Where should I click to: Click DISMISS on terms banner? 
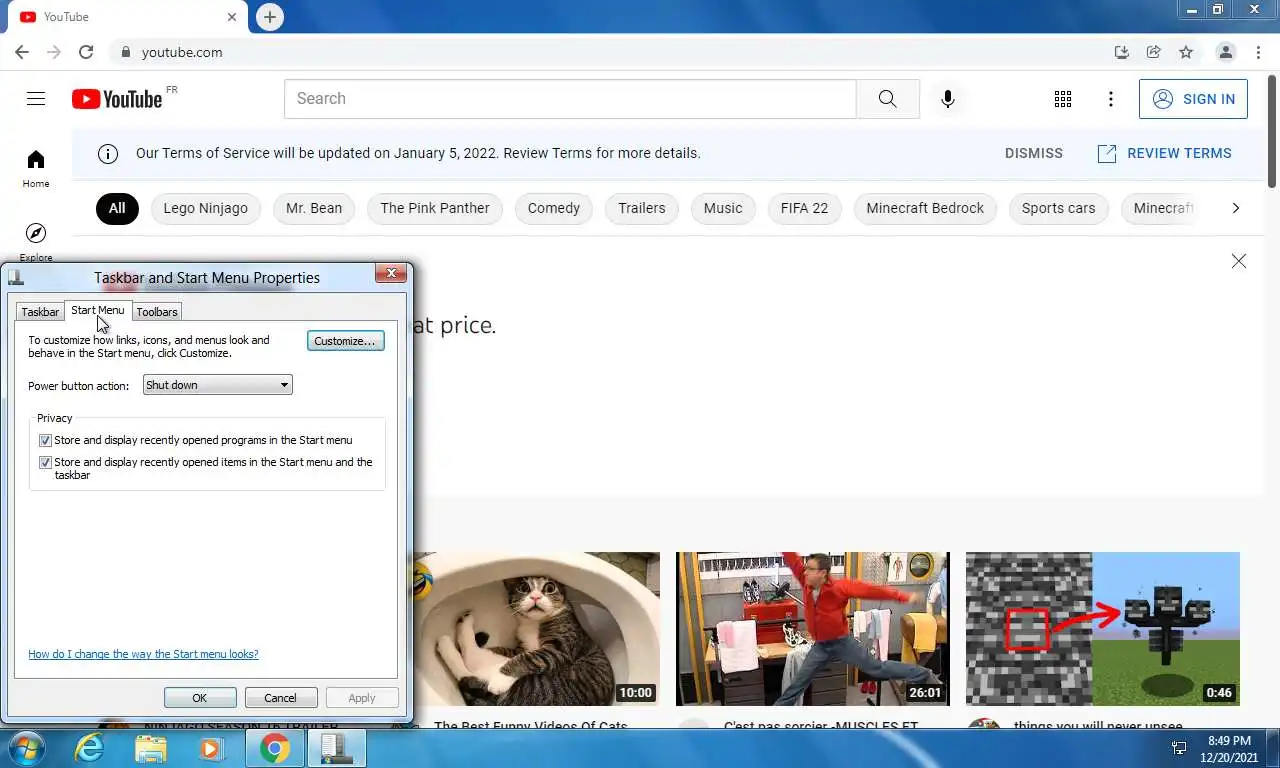pos(1034,154)
